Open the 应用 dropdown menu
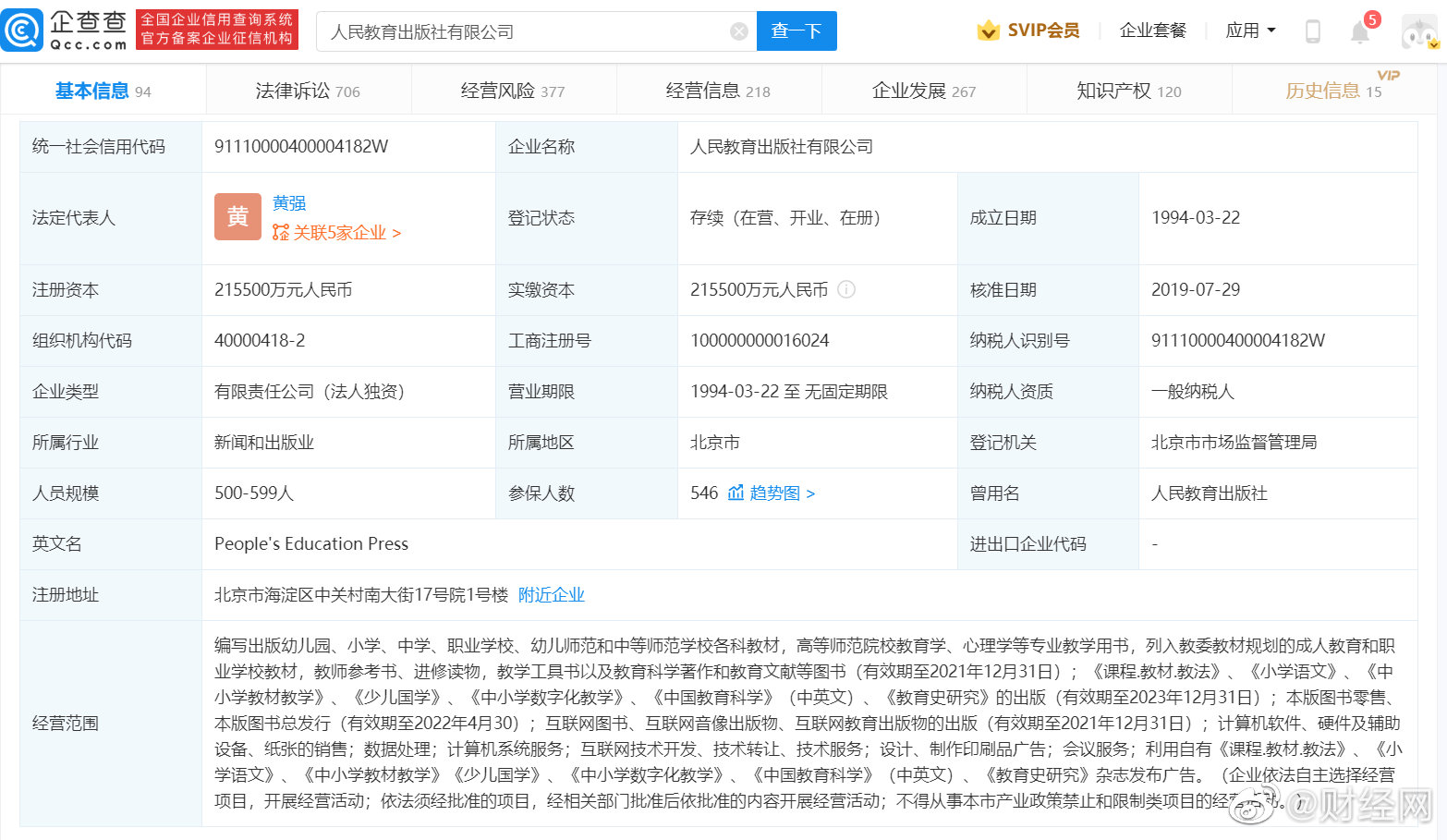 click(x=1251, y=30)
